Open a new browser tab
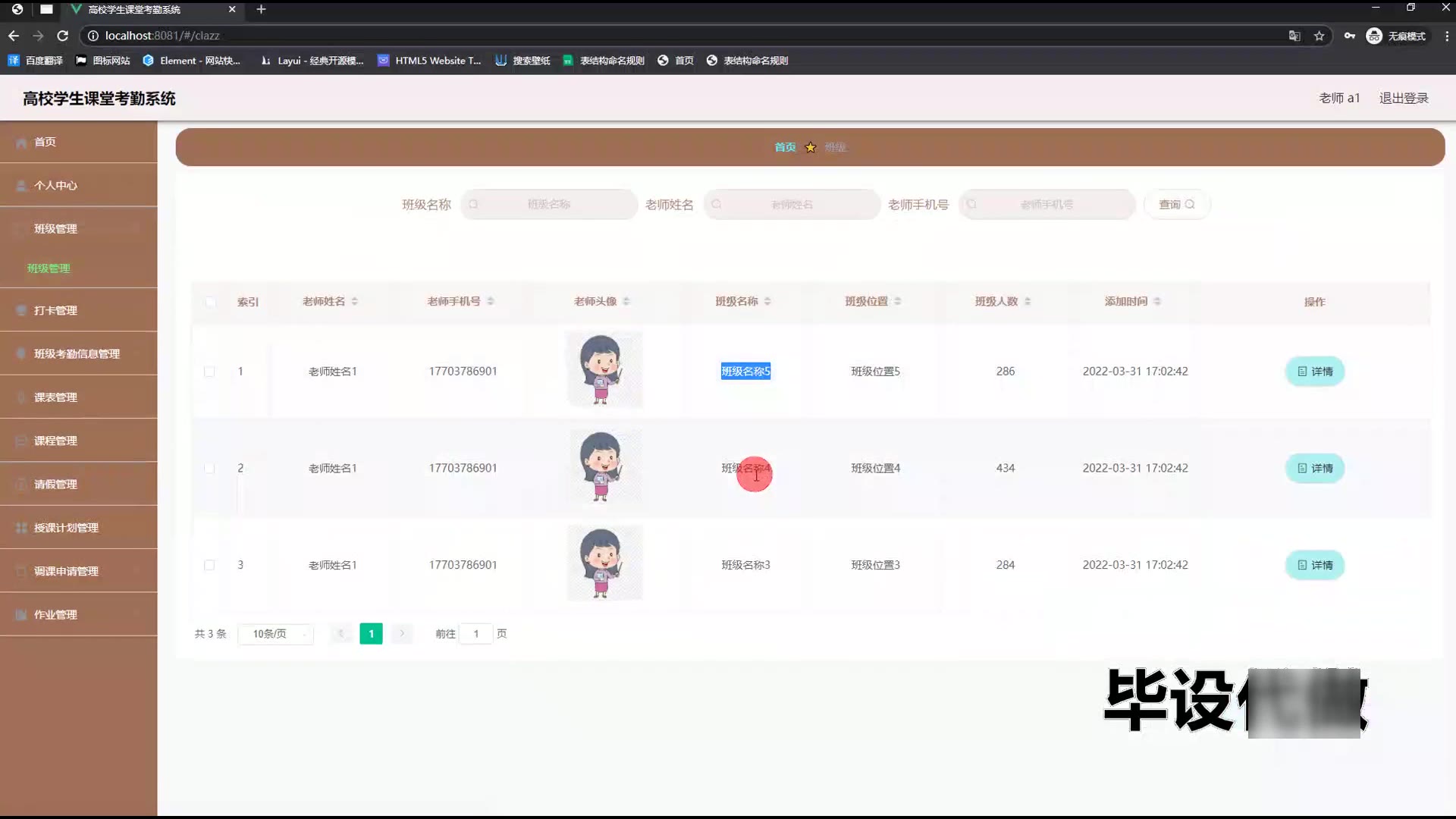1456x819 pixels. (261, 9)
